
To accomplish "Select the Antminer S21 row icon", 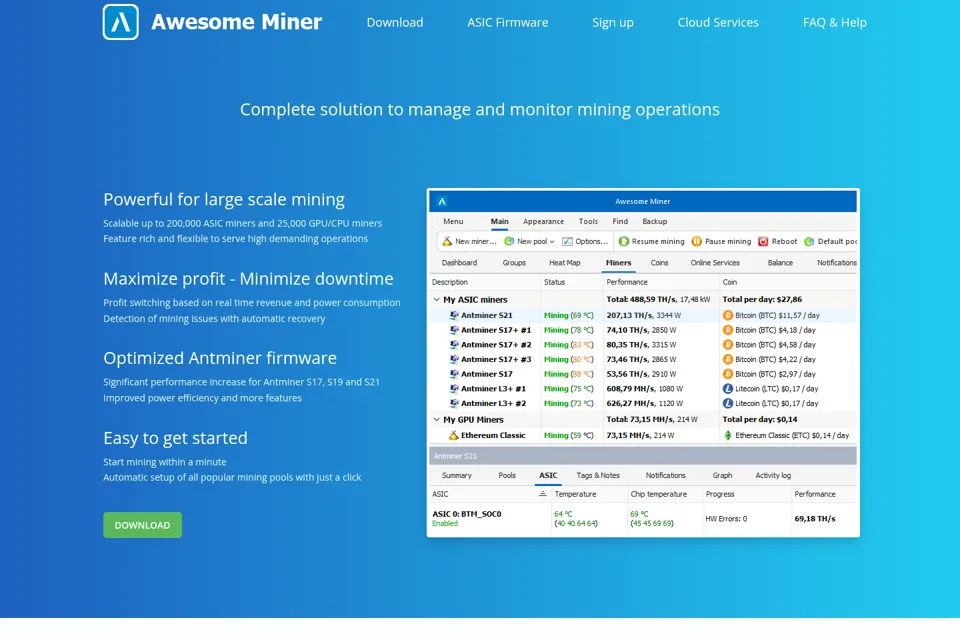I will [454, 315].
